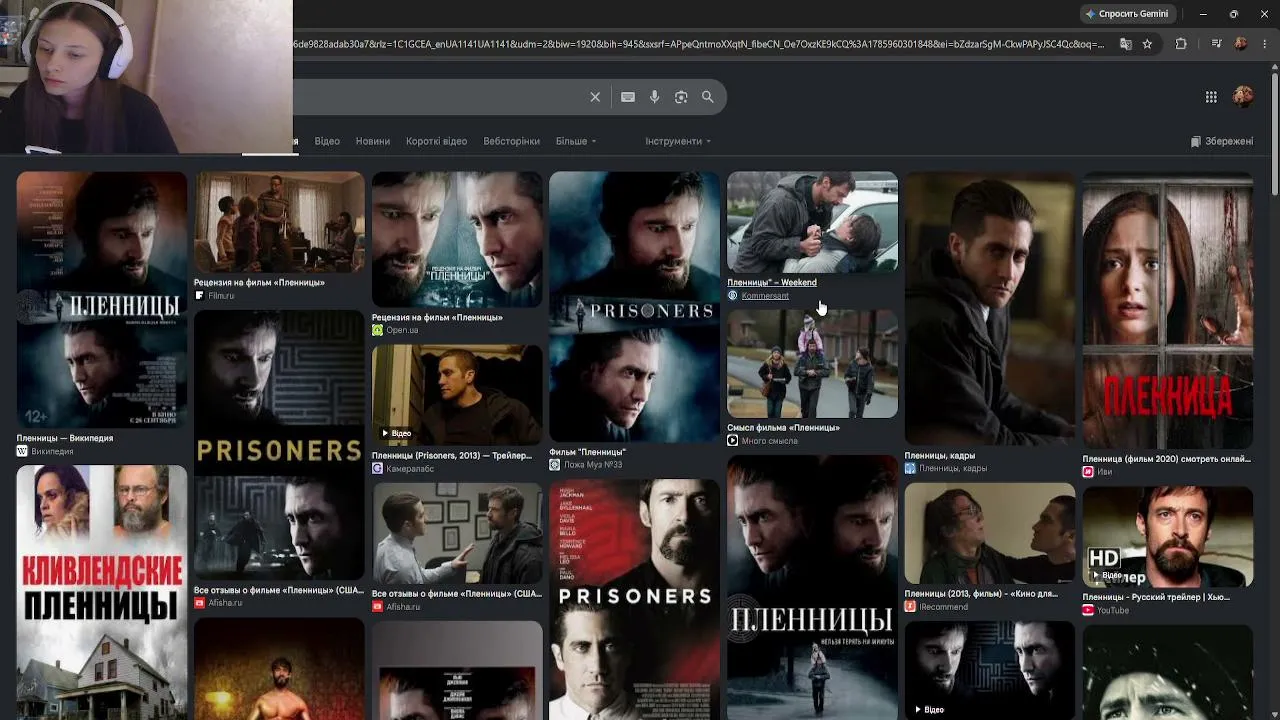This screenshot has width=1280, height=720.
Task: Open the on-screen keyboard icon in search bar
Action: 628,97
